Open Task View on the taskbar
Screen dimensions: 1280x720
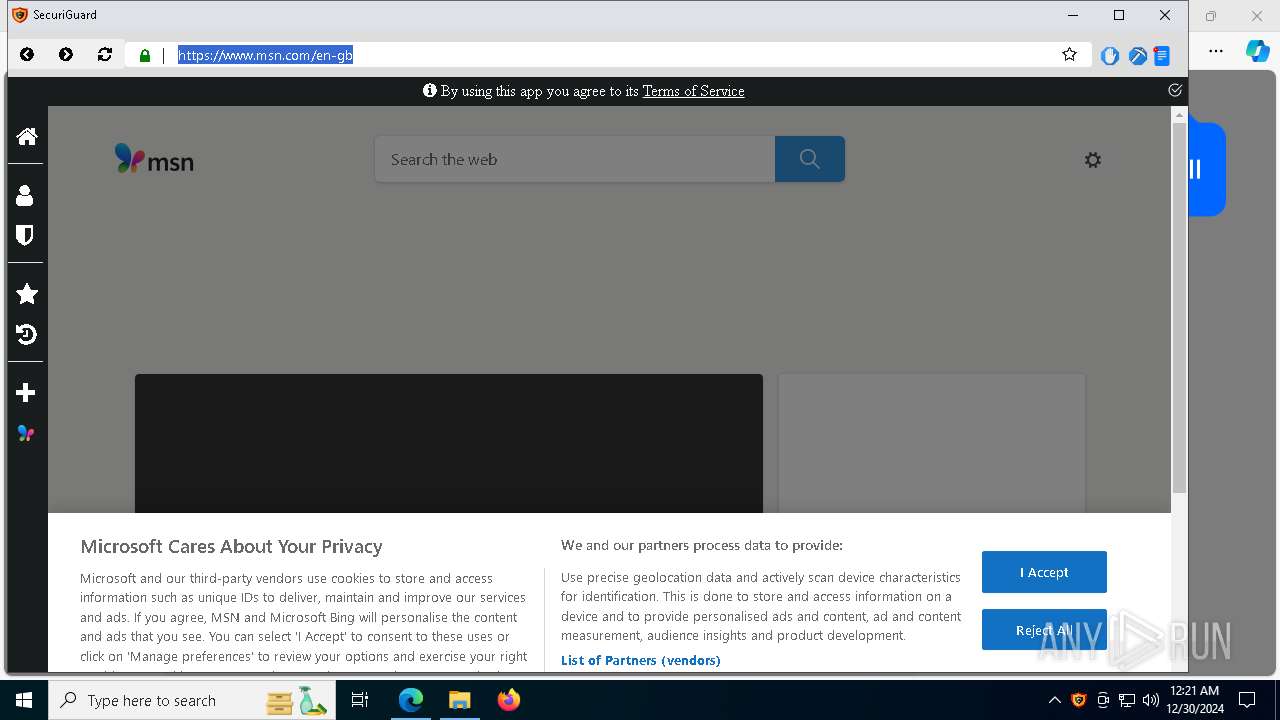(x=360, y=700)
